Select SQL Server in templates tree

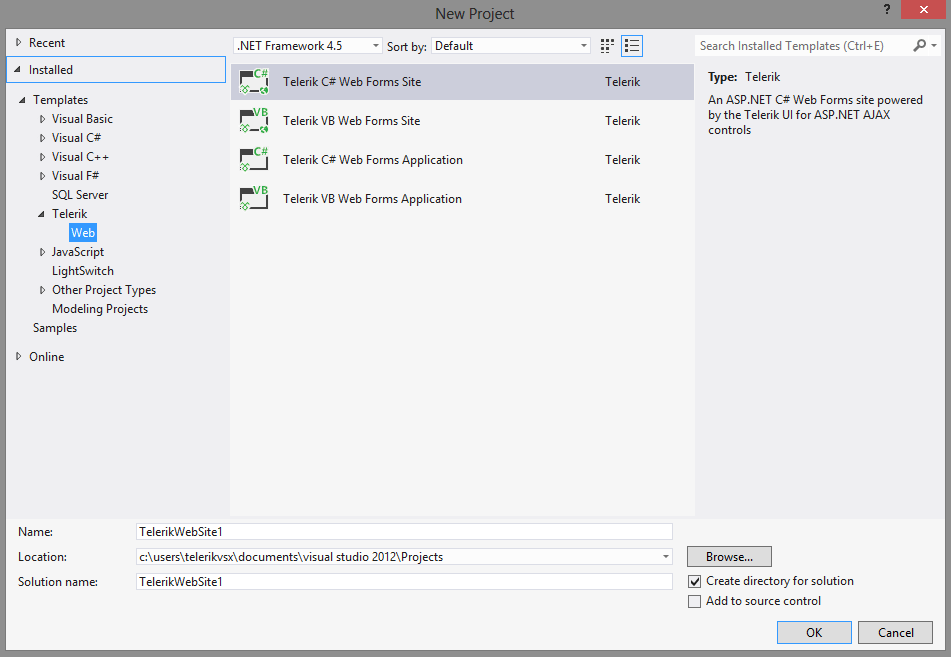tap(80, 195)
